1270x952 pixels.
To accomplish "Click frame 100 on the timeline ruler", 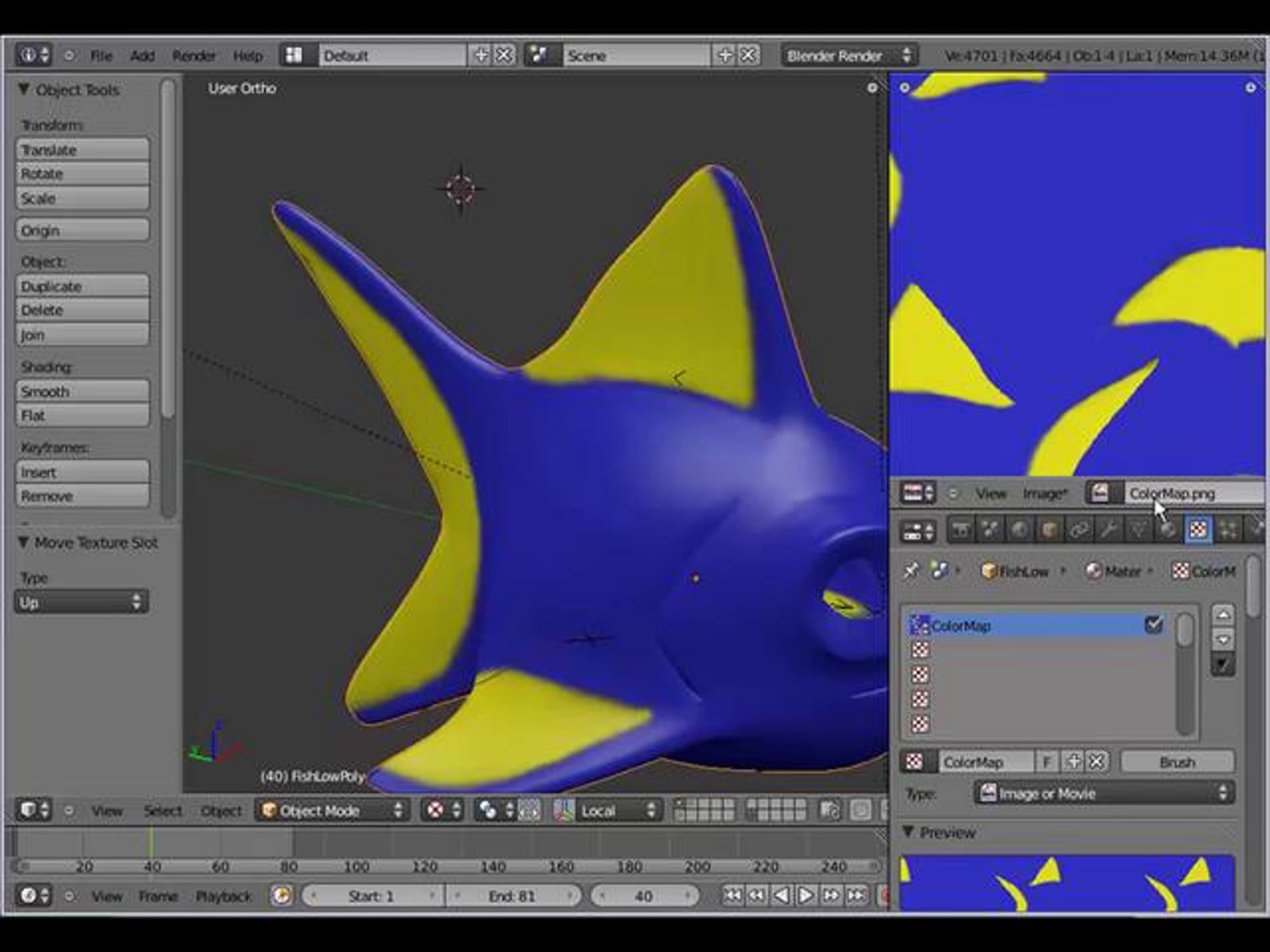I will click(357, 866).
